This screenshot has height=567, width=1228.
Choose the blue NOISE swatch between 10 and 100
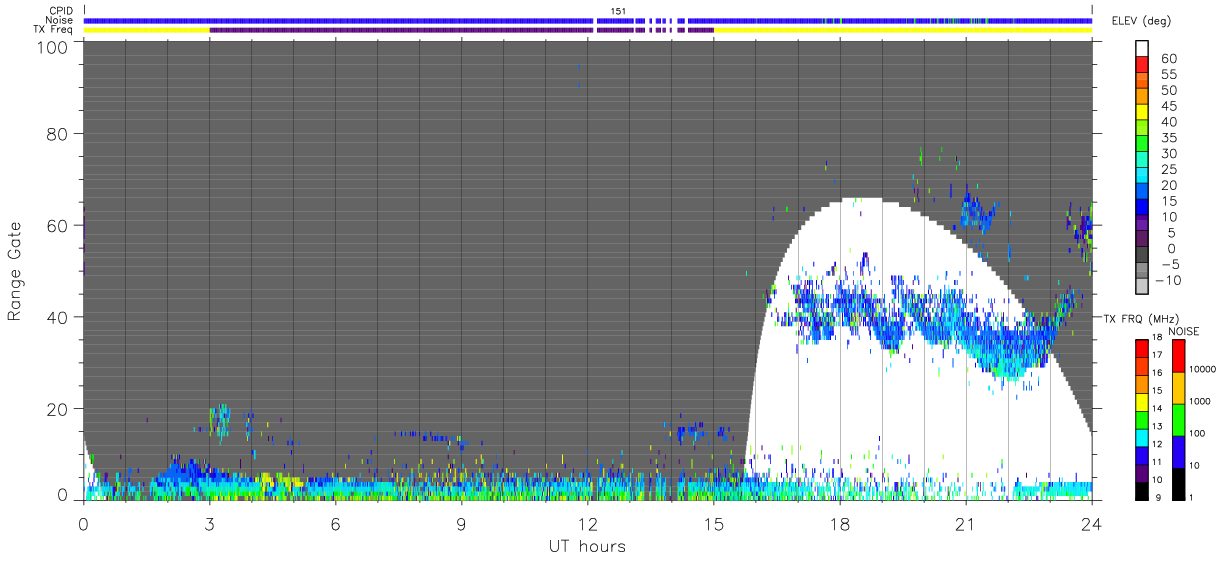coord(1178,451)
